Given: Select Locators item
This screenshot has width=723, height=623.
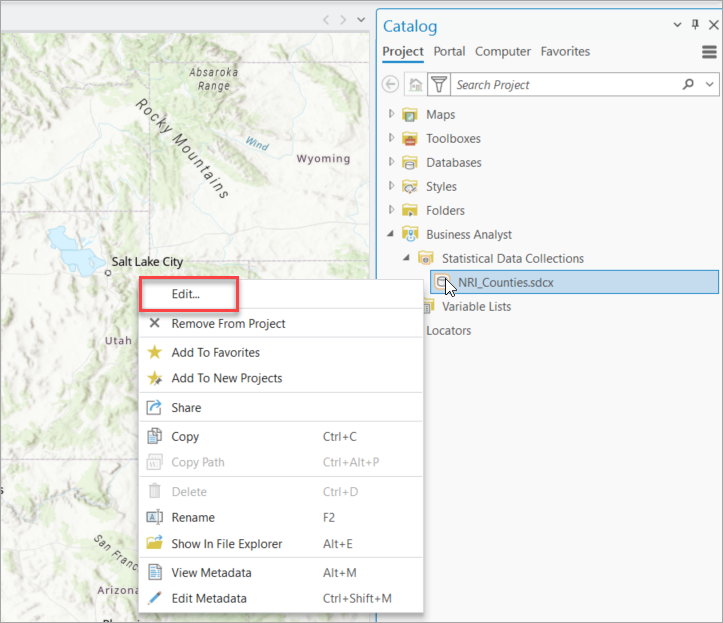Looking at the screenshot, I should click(449, 331).
